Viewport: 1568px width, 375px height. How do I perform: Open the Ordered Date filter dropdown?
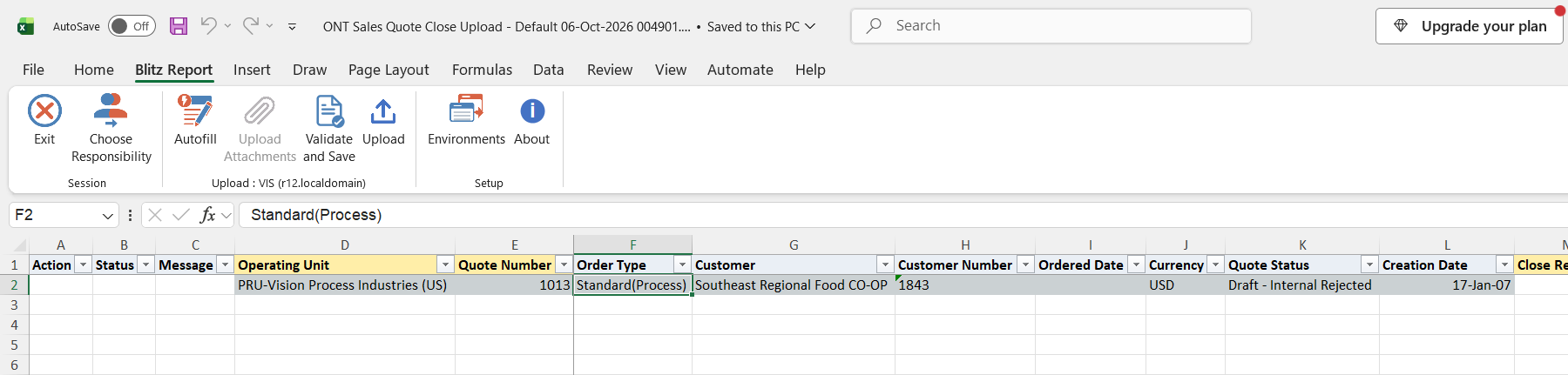(x=1136, y=265)
